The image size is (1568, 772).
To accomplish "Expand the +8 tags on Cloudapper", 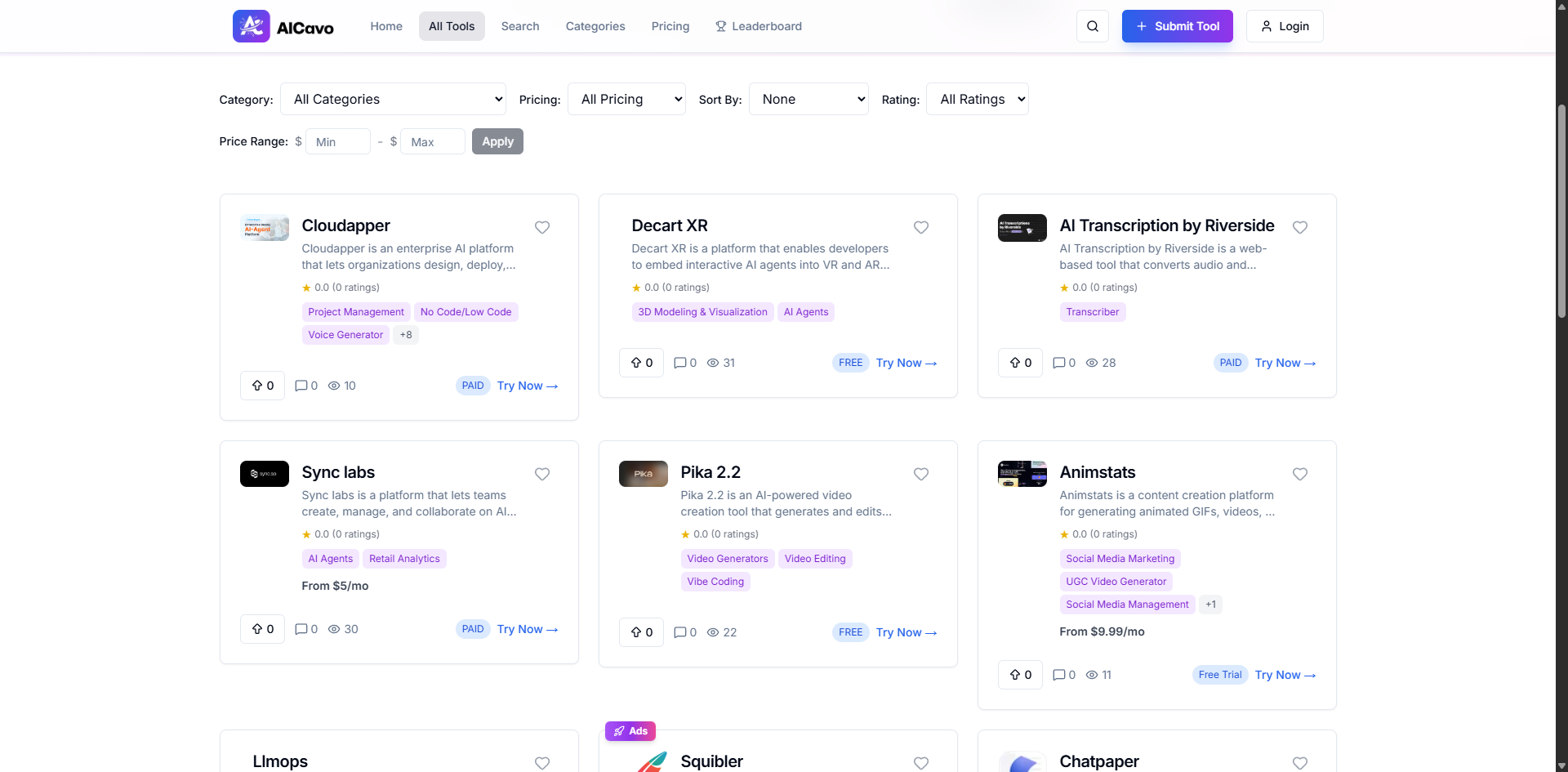I will point(406,335).
